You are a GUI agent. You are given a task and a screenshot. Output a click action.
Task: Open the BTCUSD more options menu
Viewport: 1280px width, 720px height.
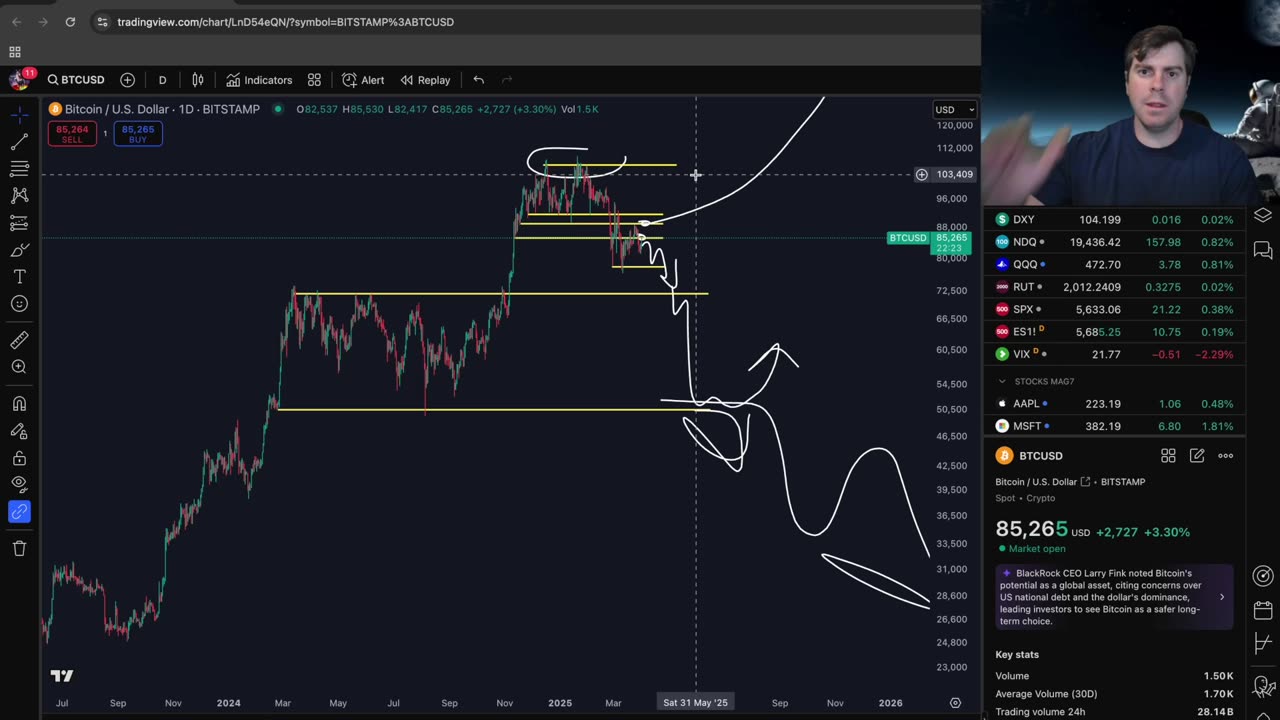click(1225, 456)
